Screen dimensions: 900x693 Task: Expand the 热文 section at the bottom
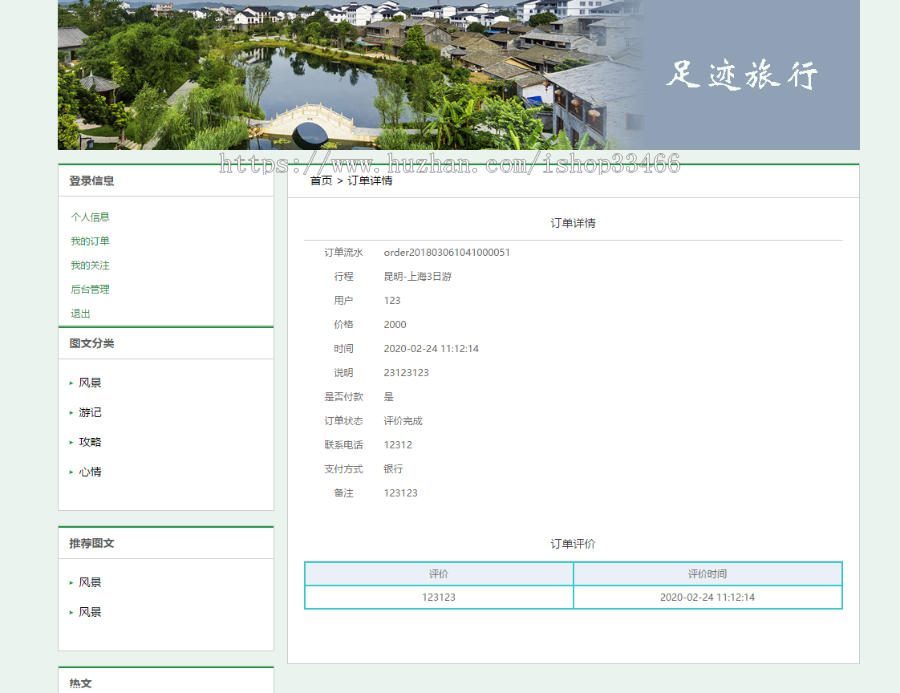pyautogui.click(x=83, y=683)
